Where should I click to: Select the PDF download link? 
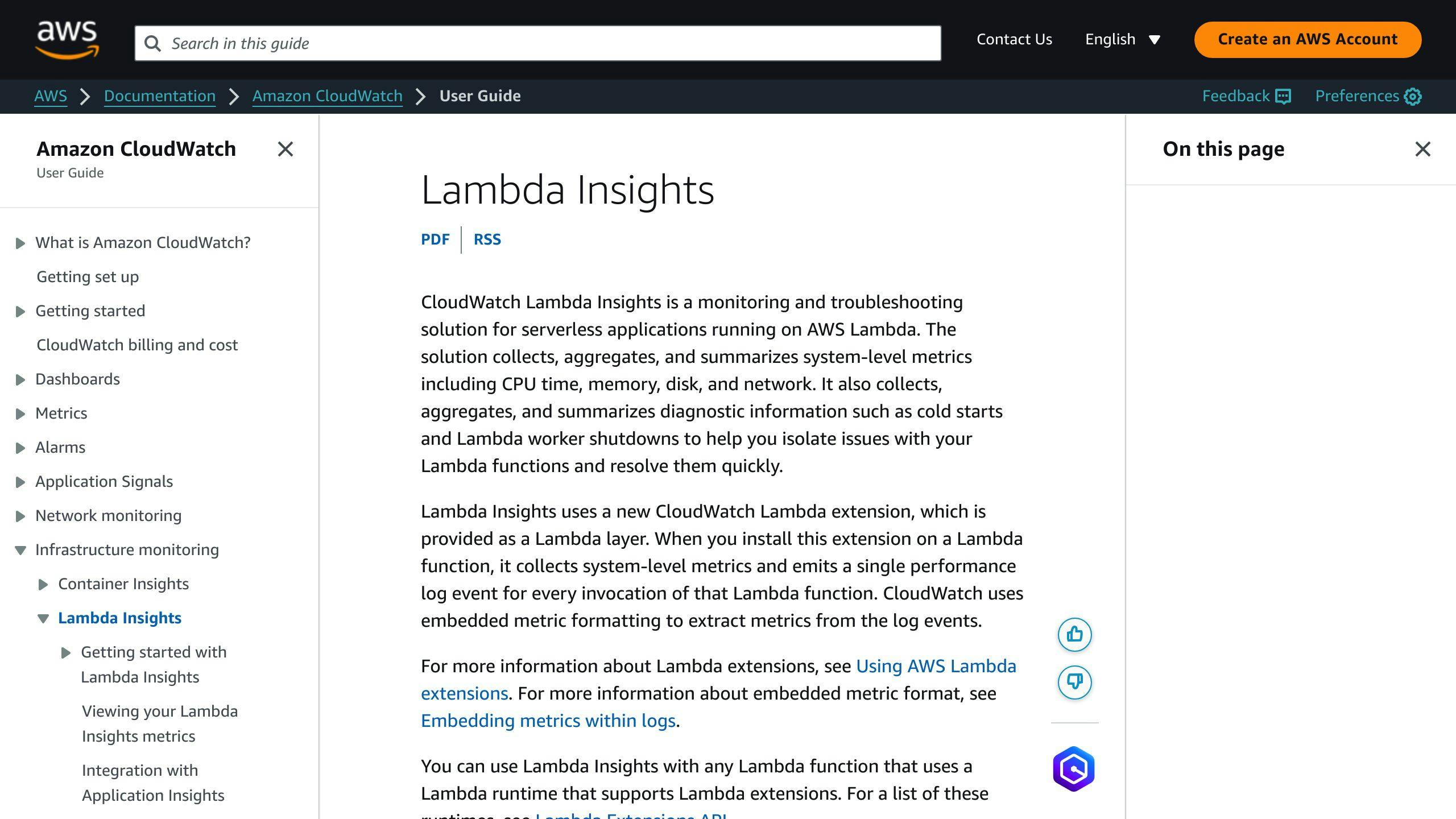[x=435, y=238]
